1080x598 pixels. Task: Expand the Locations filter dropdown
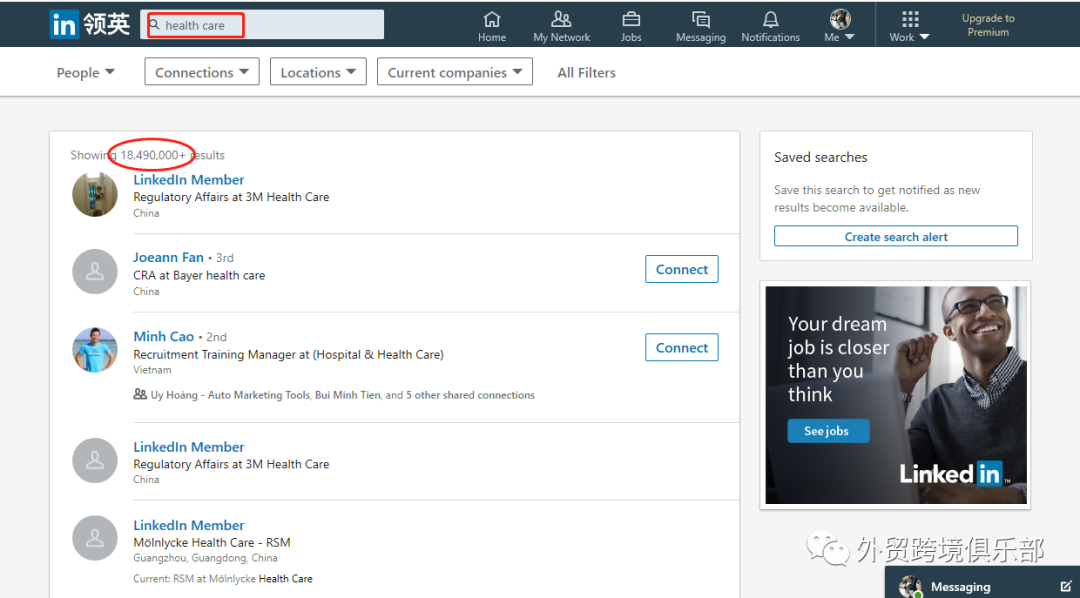tap(318, 72)
